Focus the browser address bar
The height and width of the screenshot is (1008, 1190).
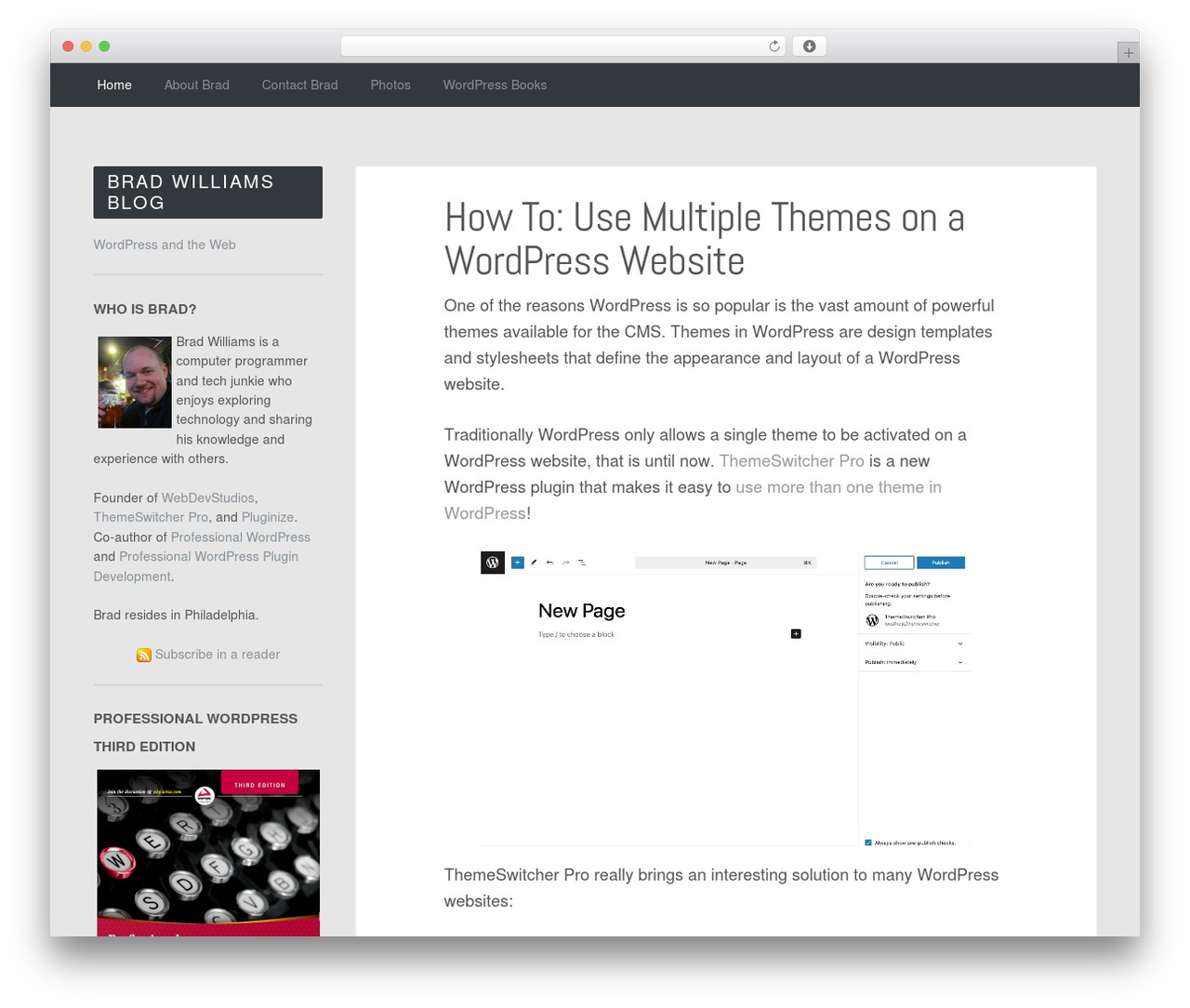562,46
